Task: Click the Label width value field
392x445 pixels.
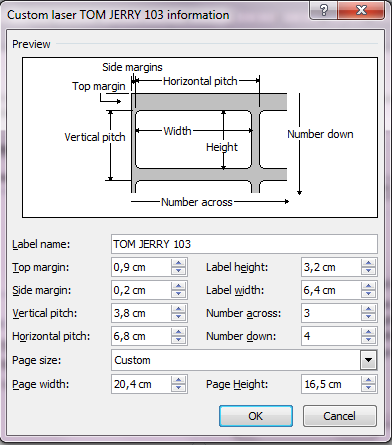Action: click(331, 290)
